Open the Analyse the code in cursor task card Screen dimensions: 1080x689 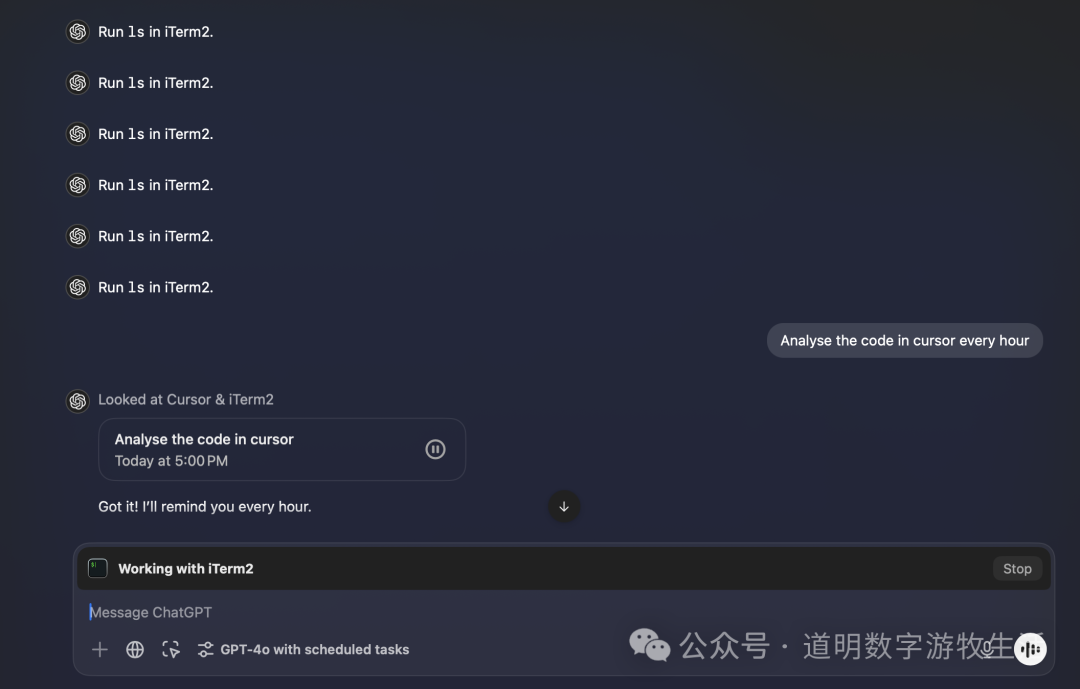click(x=282, y=449)
